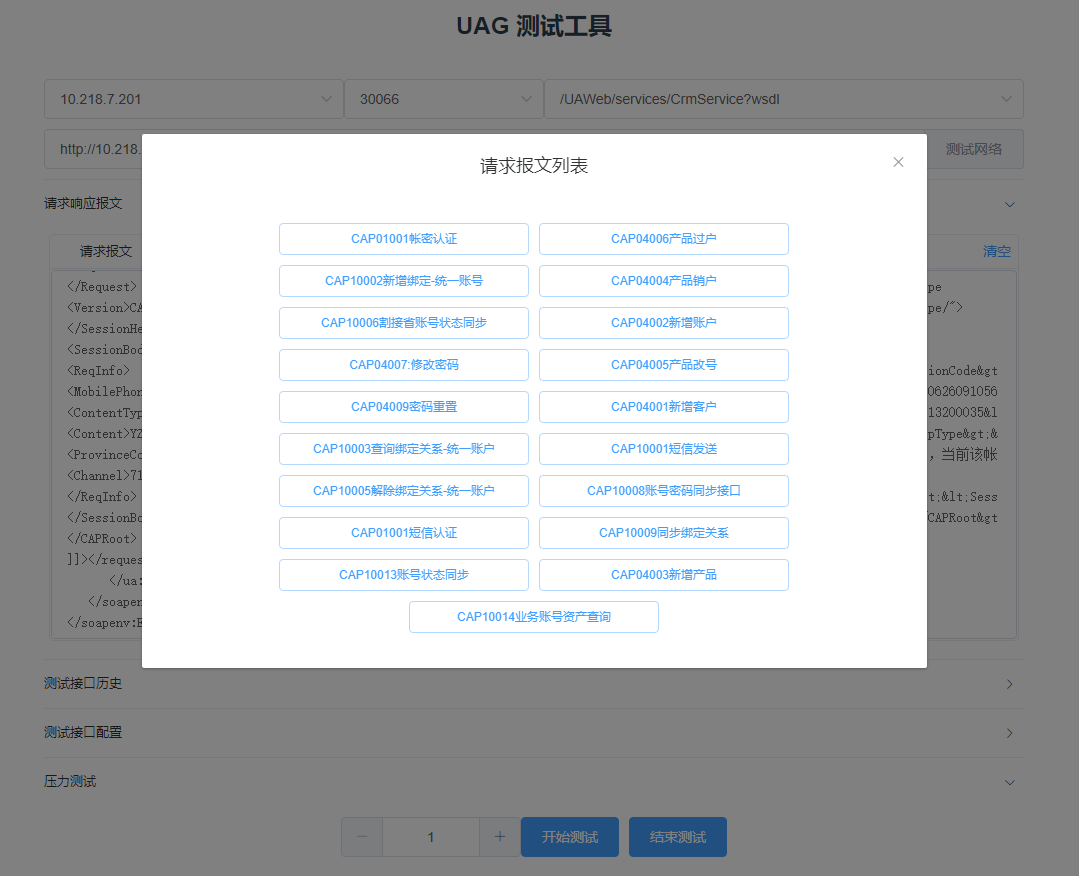1079x876 pixels.
Task: Select CAP10014业务账号资产查询 message
Action: click(534, 617)
